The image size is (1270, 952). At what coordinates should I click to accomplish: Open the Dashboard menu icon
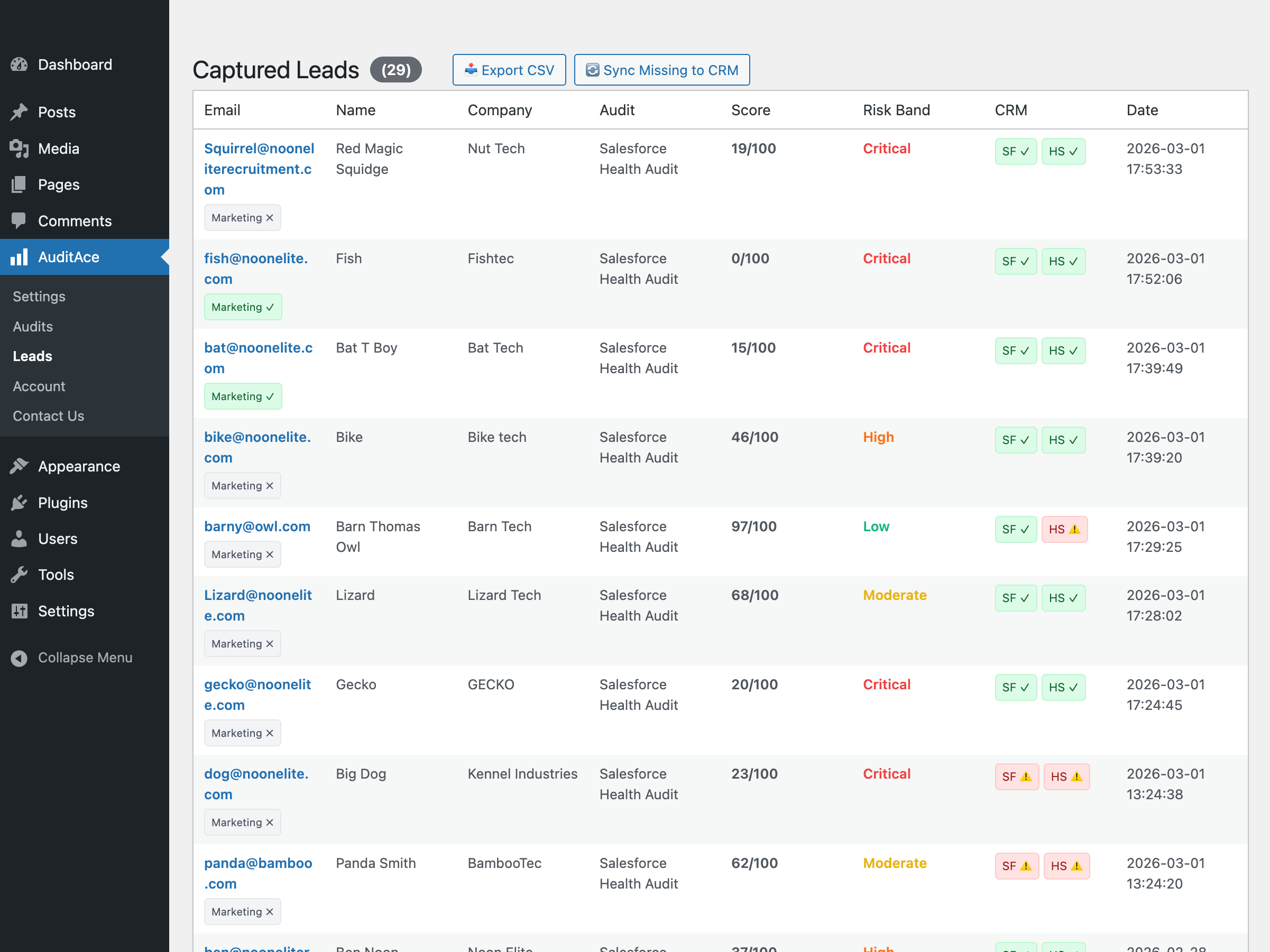pyautogui.click(x=20, y=64)
